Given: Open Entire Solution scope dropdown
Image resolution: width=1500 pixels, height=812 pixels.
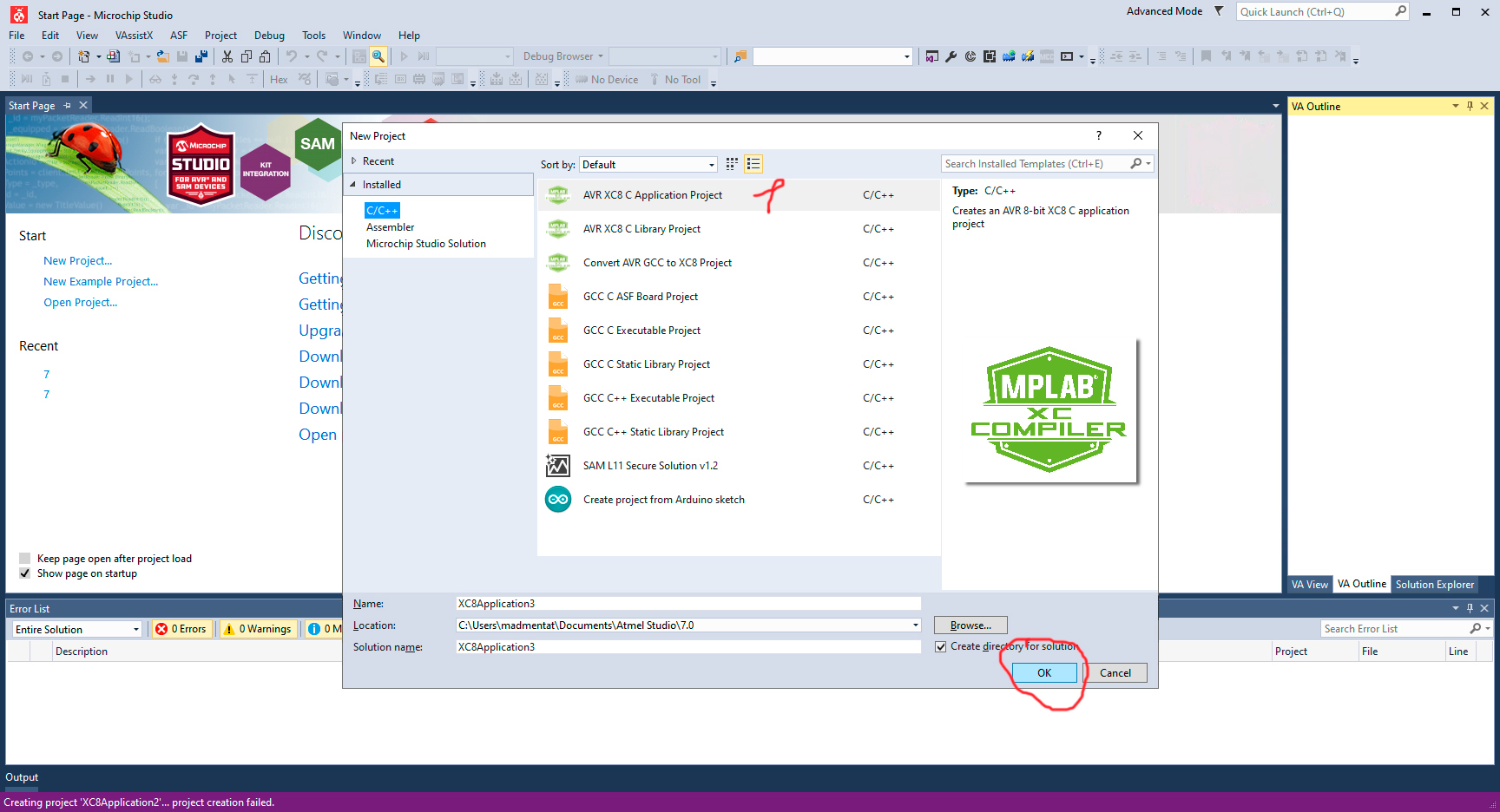Looking at the screenshot, I should click(x=76, y=629).
